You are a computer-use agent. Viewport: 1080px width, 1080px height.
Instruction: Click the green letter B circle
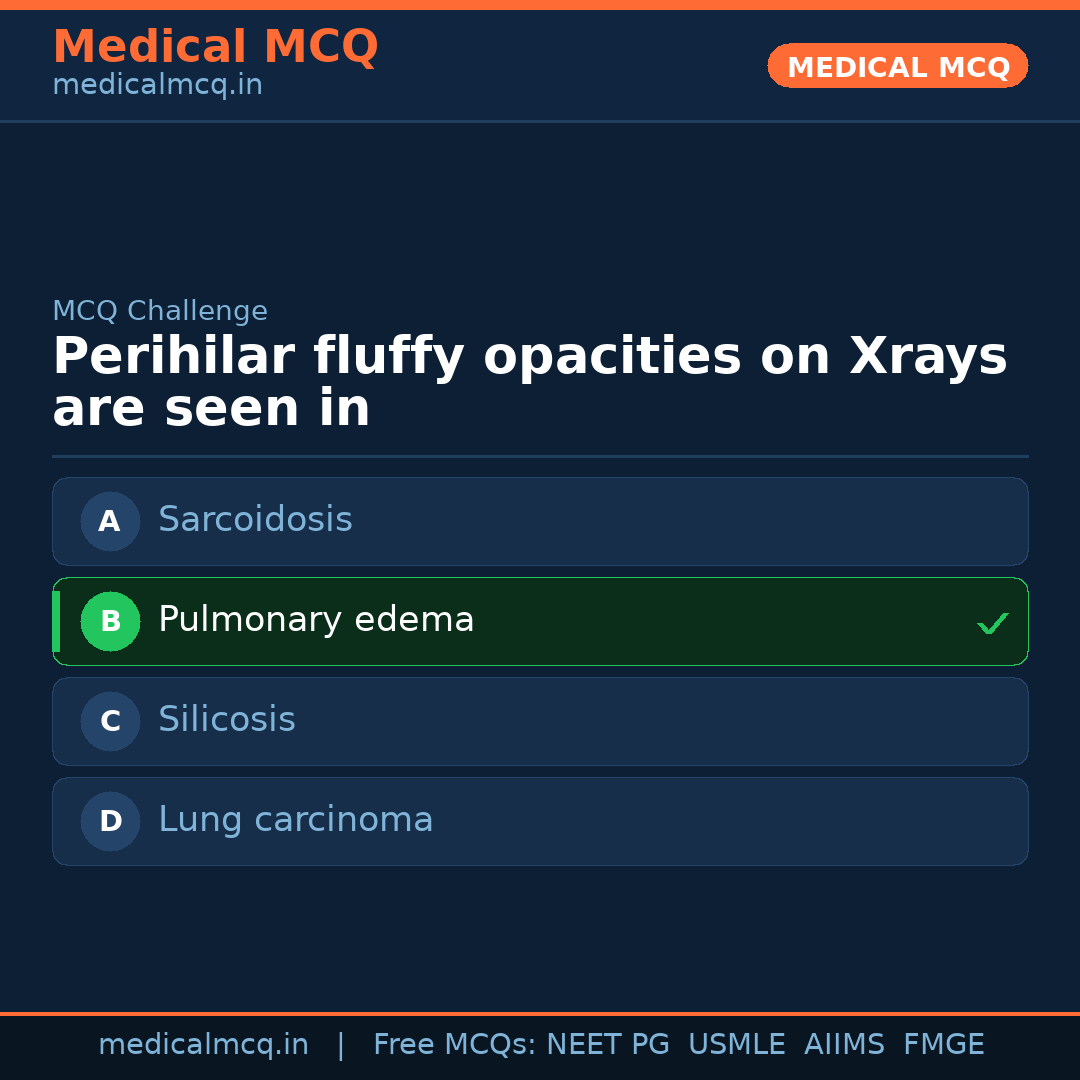pos(110,621)
